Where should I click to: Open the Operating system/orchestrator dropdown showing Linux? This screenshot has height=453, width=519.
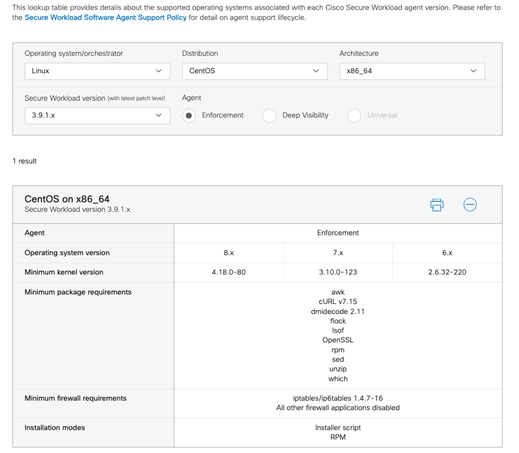coord(97,71)
